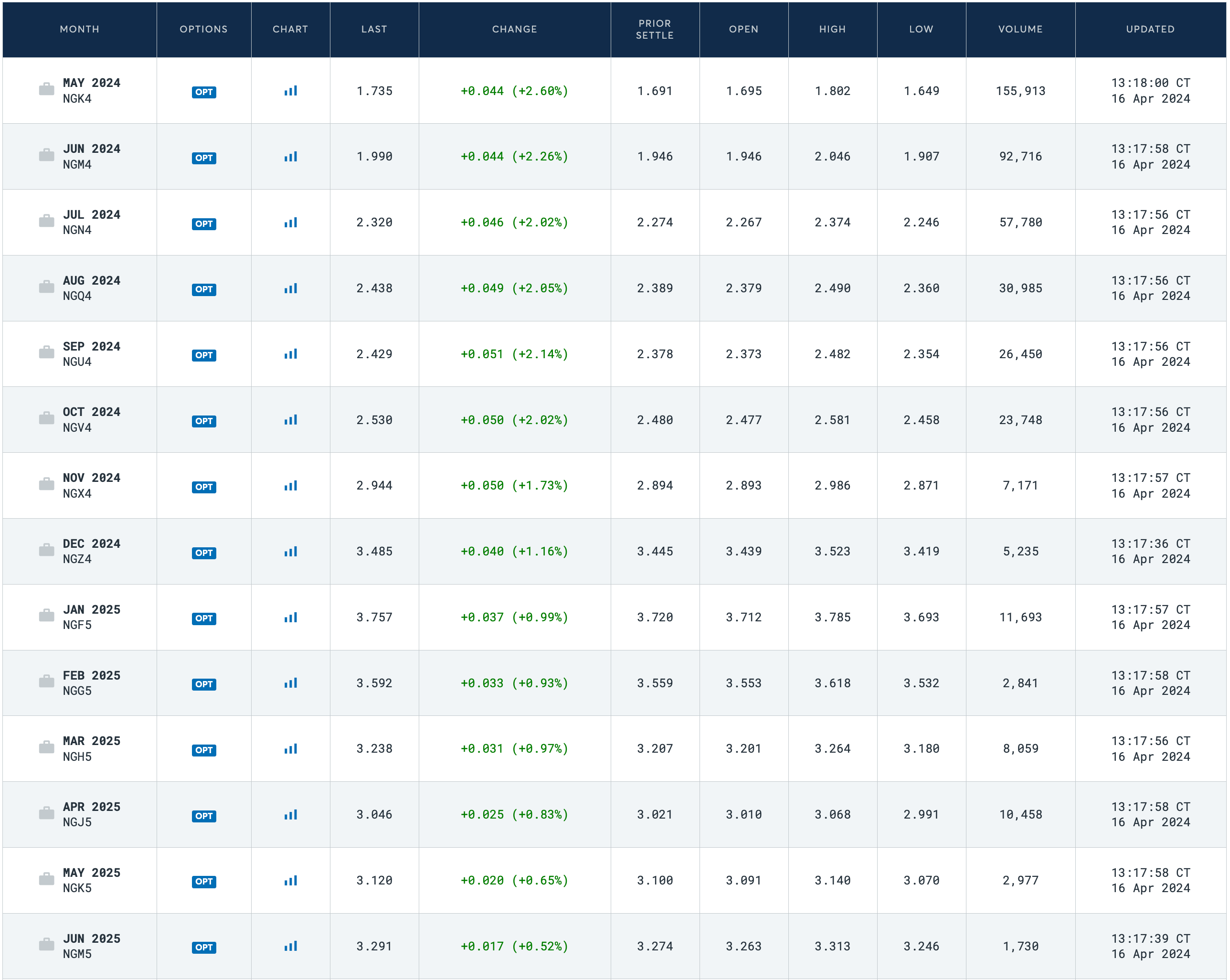This screenshot has height=980, width=1230.
Task: Open the chart icon for JUL 2024 NGN4
Action: pyautogui.click(x=290, y=223)
